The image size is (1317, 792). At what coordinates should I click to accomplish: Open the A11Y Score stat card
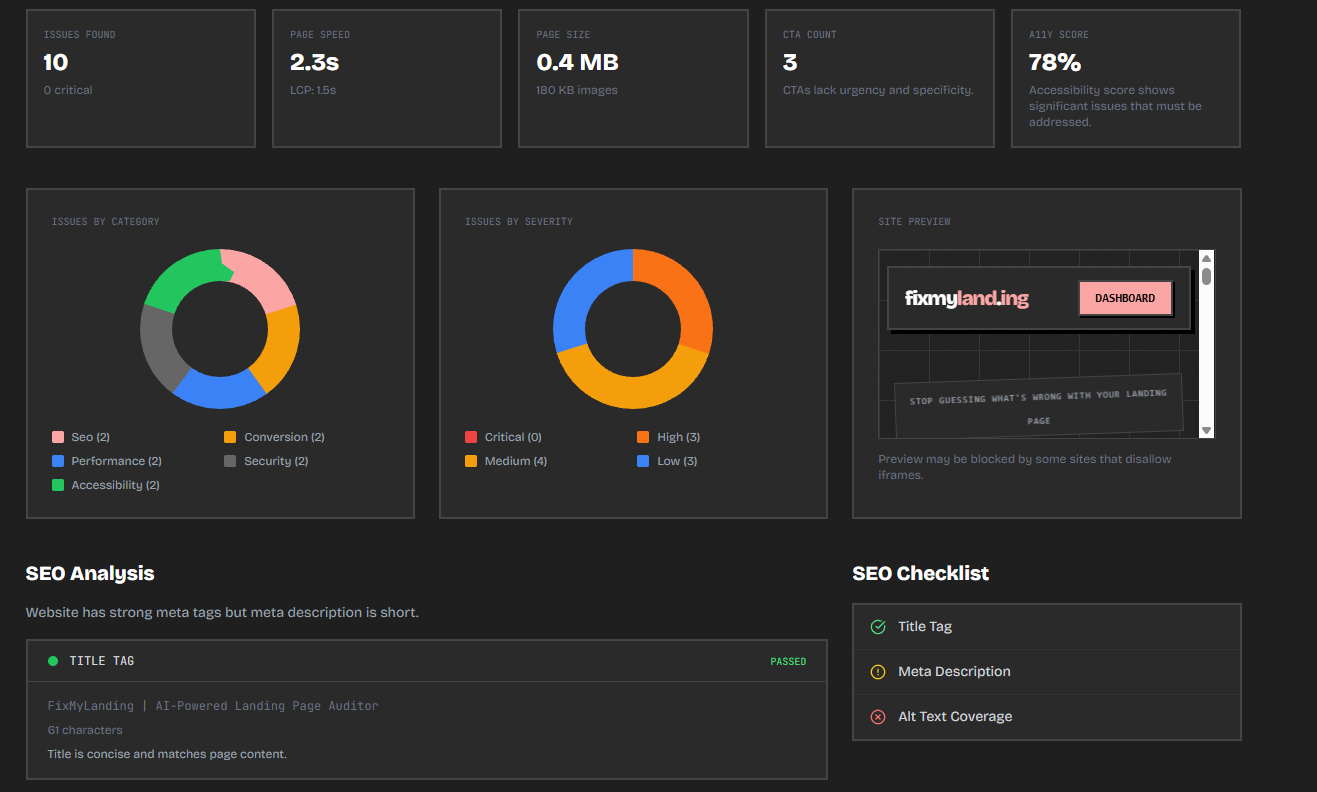click(1125, 78)
